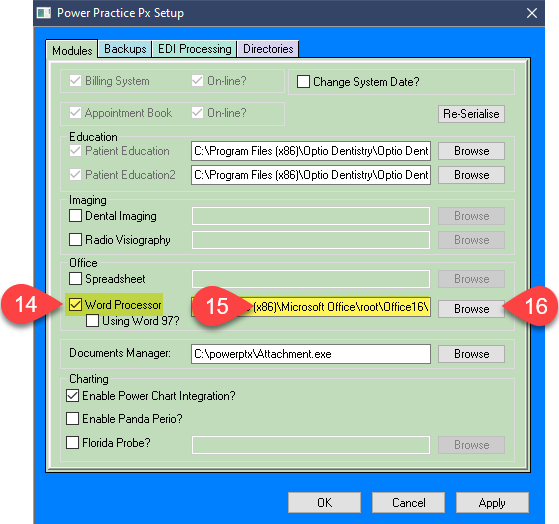
Task: Check the Enable Panda Perio option
Action: click(x=73, y=418)
